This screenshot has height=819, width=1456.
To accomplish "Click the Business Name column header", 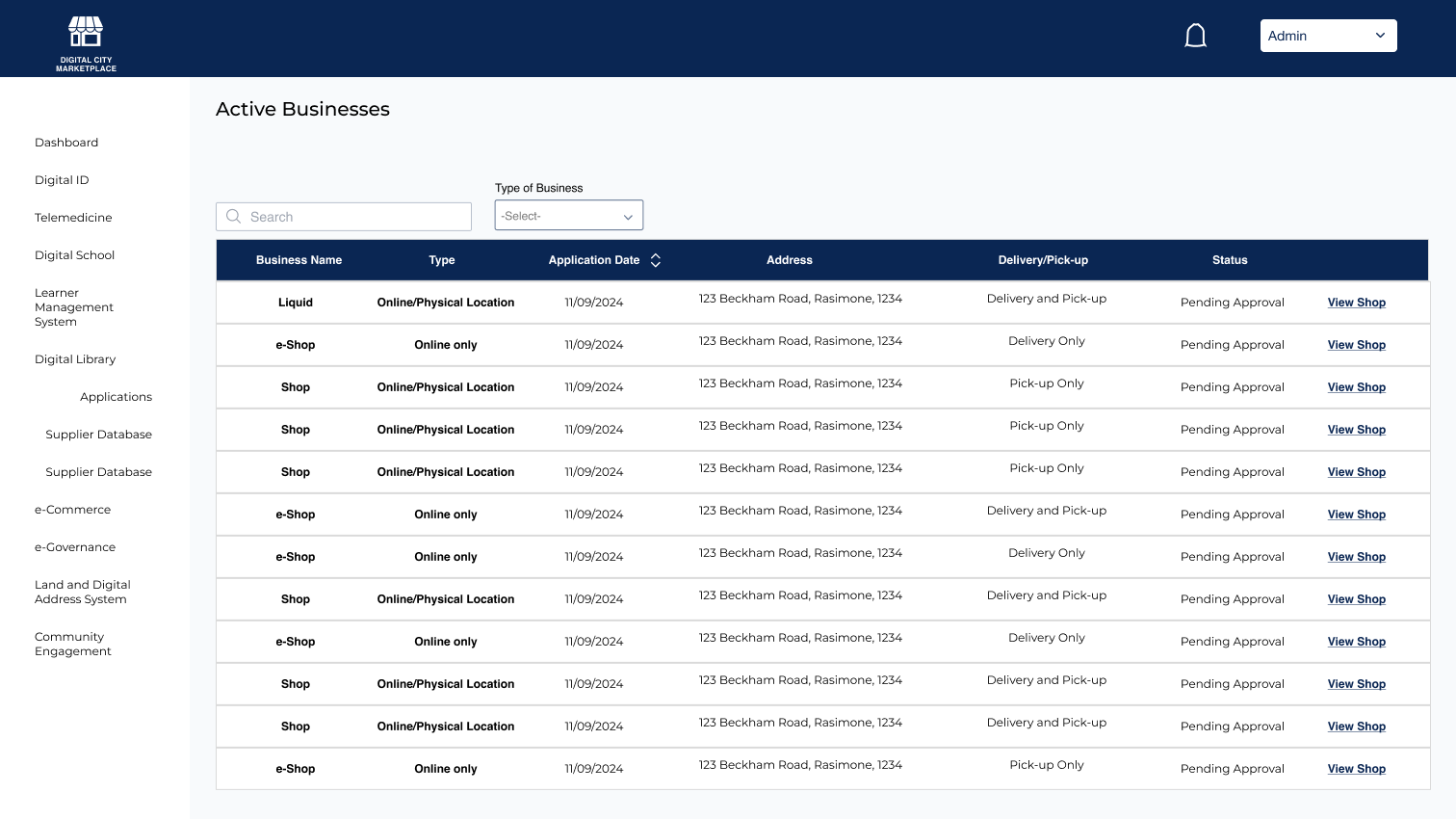I will tap(299, 260).
